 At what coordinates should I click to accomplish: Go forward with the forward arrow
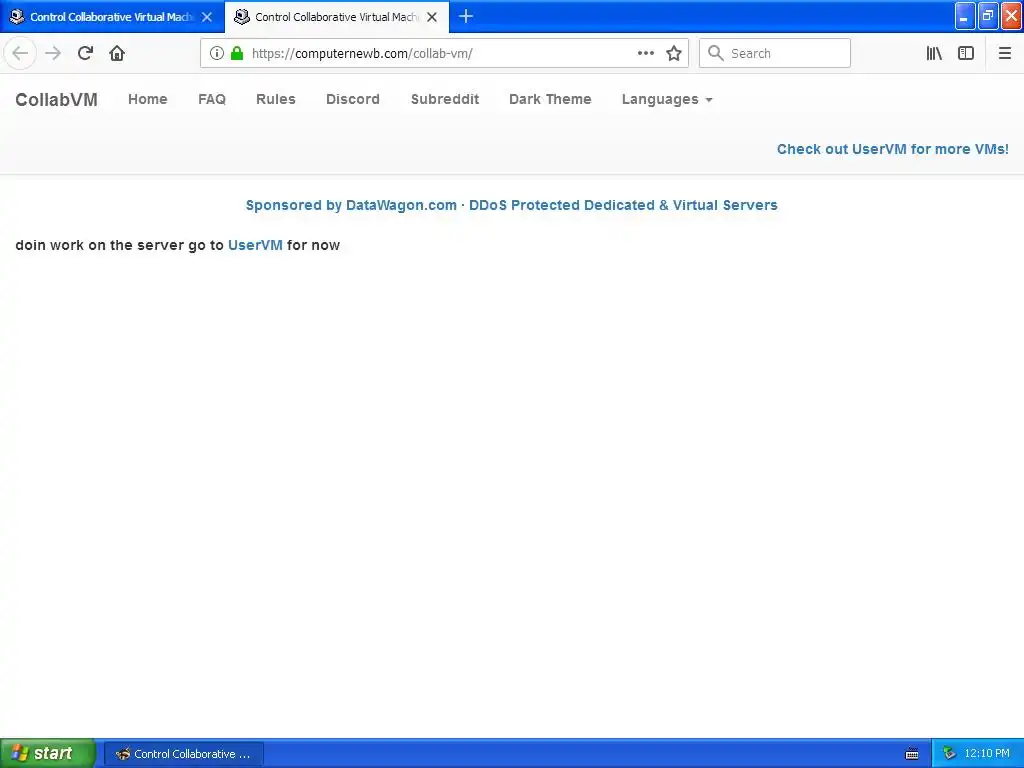point(53,53)
